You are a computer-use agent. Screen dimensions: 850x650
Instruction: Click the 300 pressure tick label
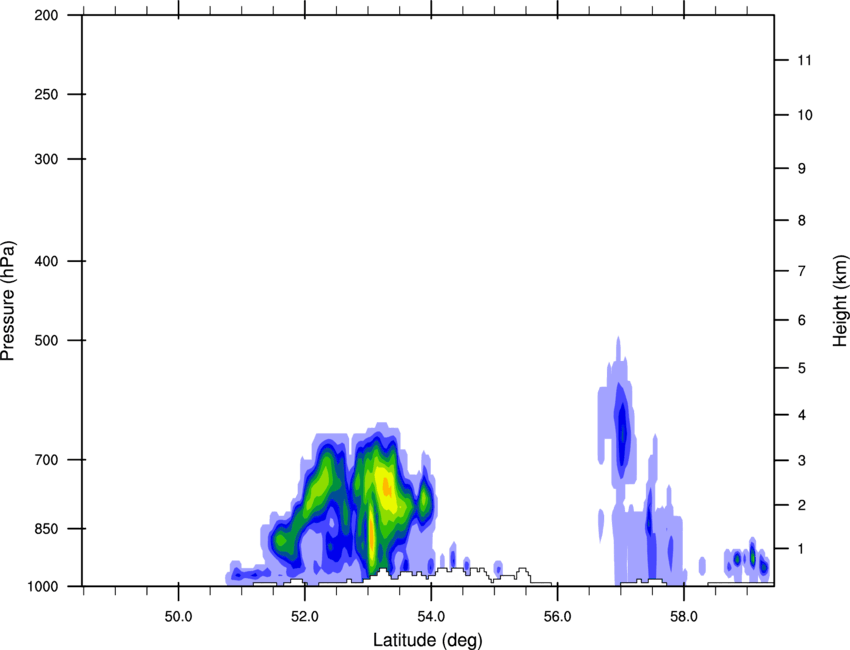click(x=46, y=159)
